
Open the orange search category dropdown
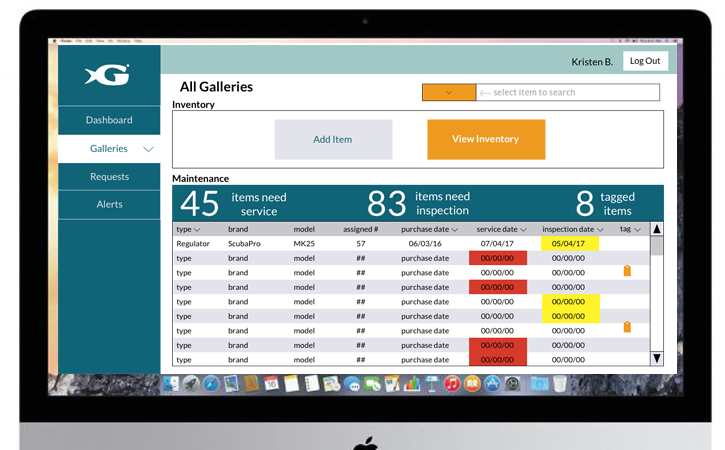coord(449,92)
